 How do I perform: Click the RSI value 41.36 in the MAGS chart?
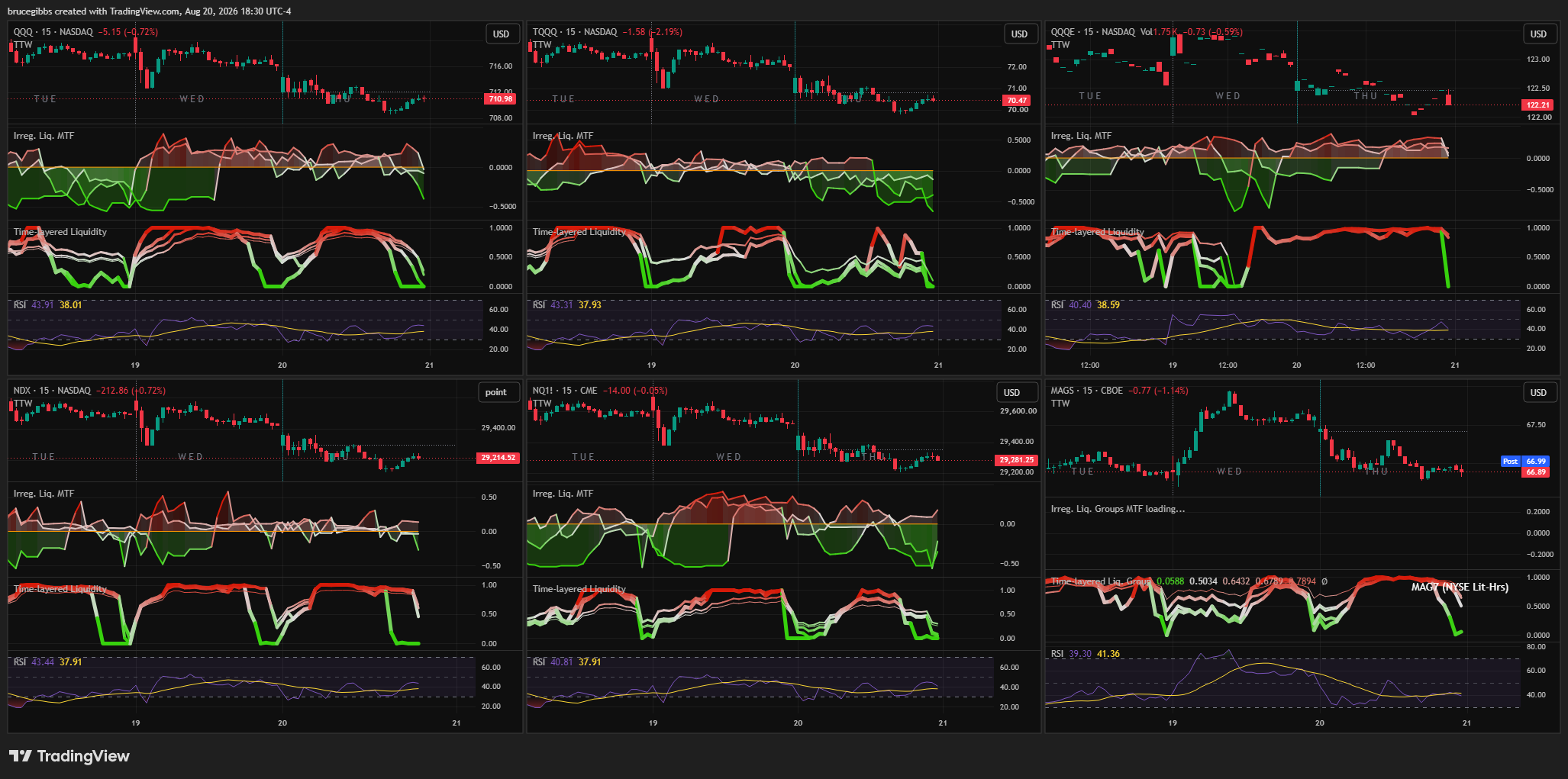pos(1108,654)
